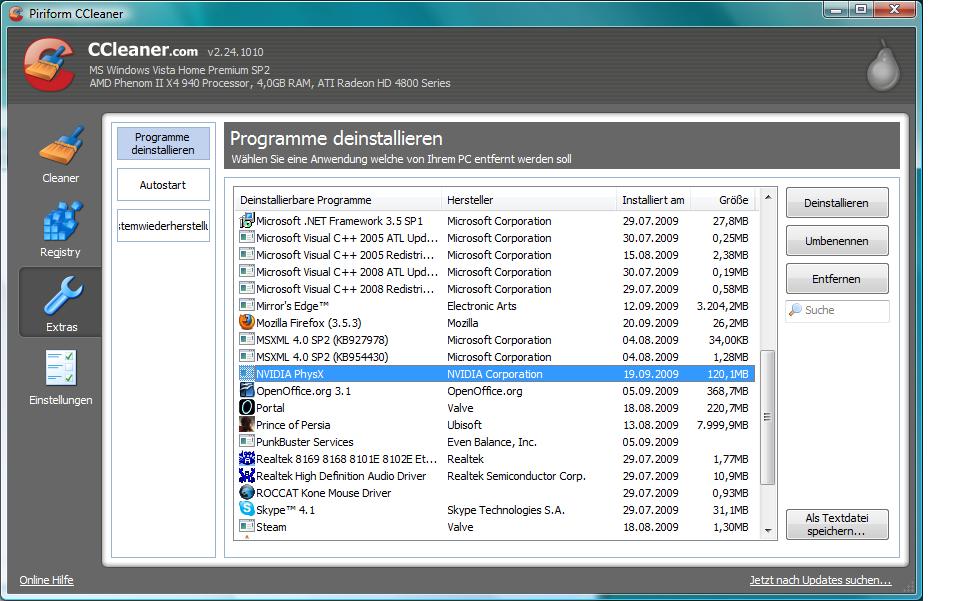Click the NVIDIA PhysX entry icon
Viewport: 960px width, 601px height.
(x=247, y=373)
